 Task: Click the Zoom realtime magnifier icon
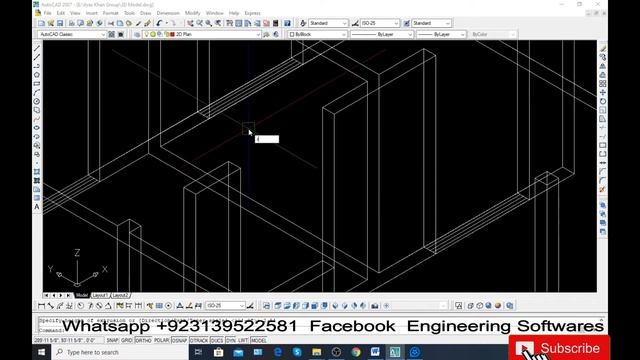200,23
